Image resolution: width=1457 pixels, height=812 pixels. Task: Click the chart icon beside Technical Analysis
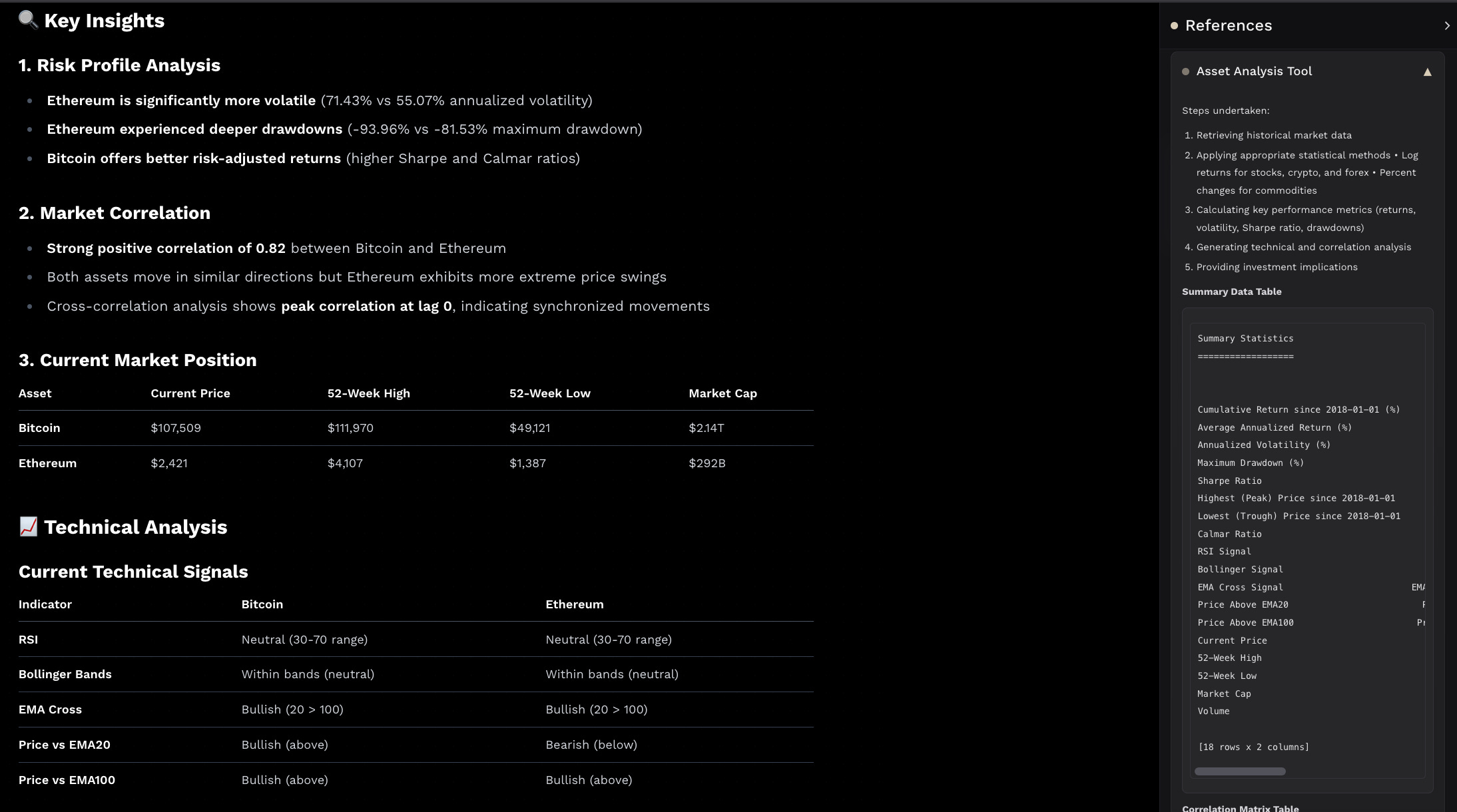coord(28,526)
